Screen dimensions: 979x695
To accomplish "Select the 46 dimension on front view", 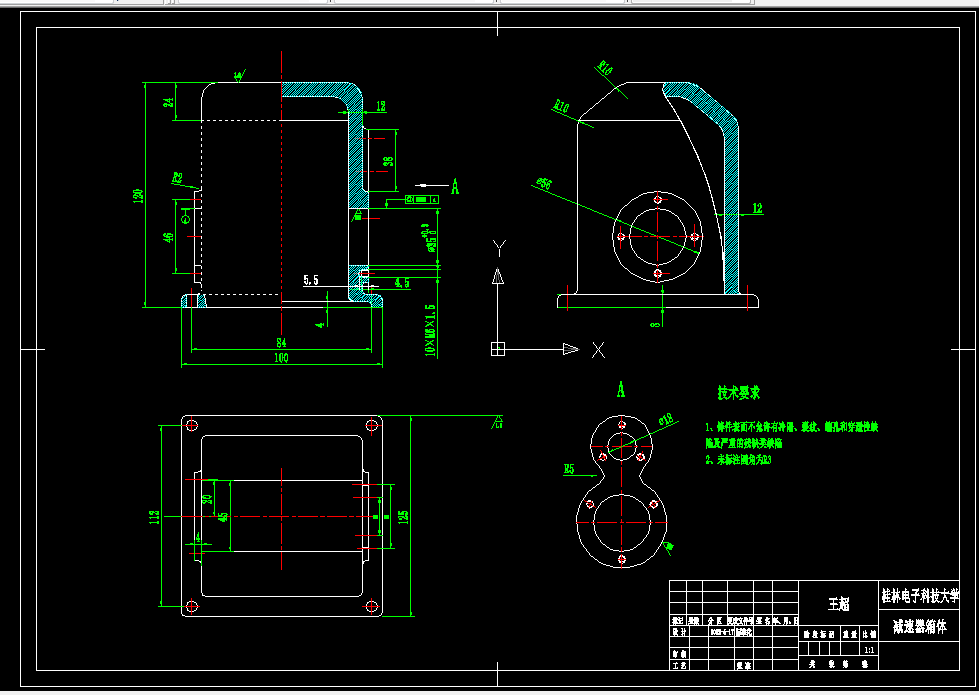I will 169,237.
